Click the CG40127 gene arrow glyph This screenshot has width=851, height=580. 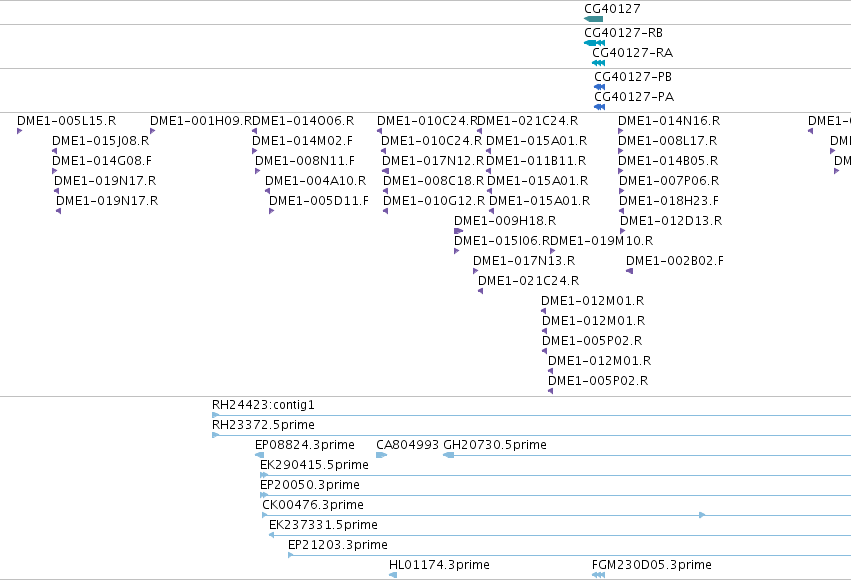tap(593, 19)
